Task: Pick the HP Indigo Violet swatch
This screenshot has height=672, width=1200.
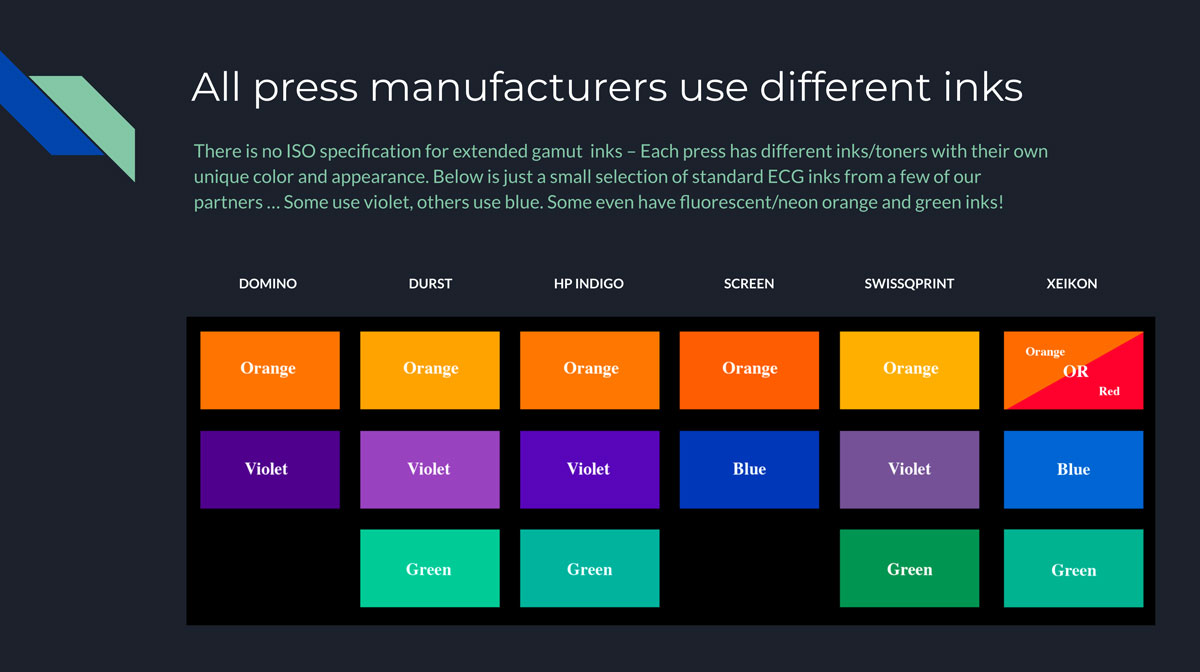Action: tap(590, 470)
